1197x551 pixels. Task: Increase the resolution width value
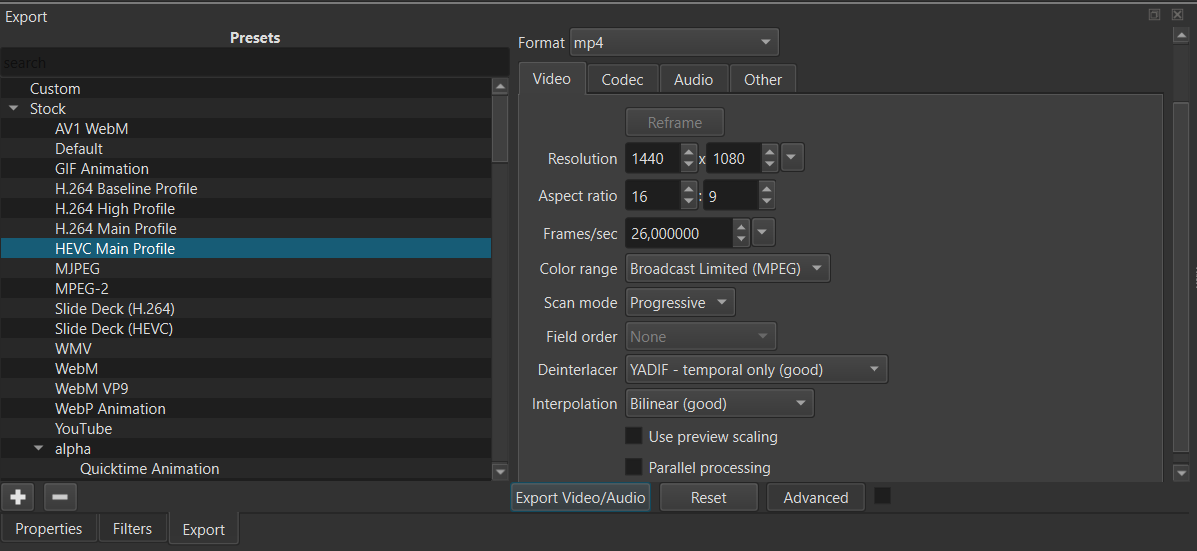click(x=688, y=152)
